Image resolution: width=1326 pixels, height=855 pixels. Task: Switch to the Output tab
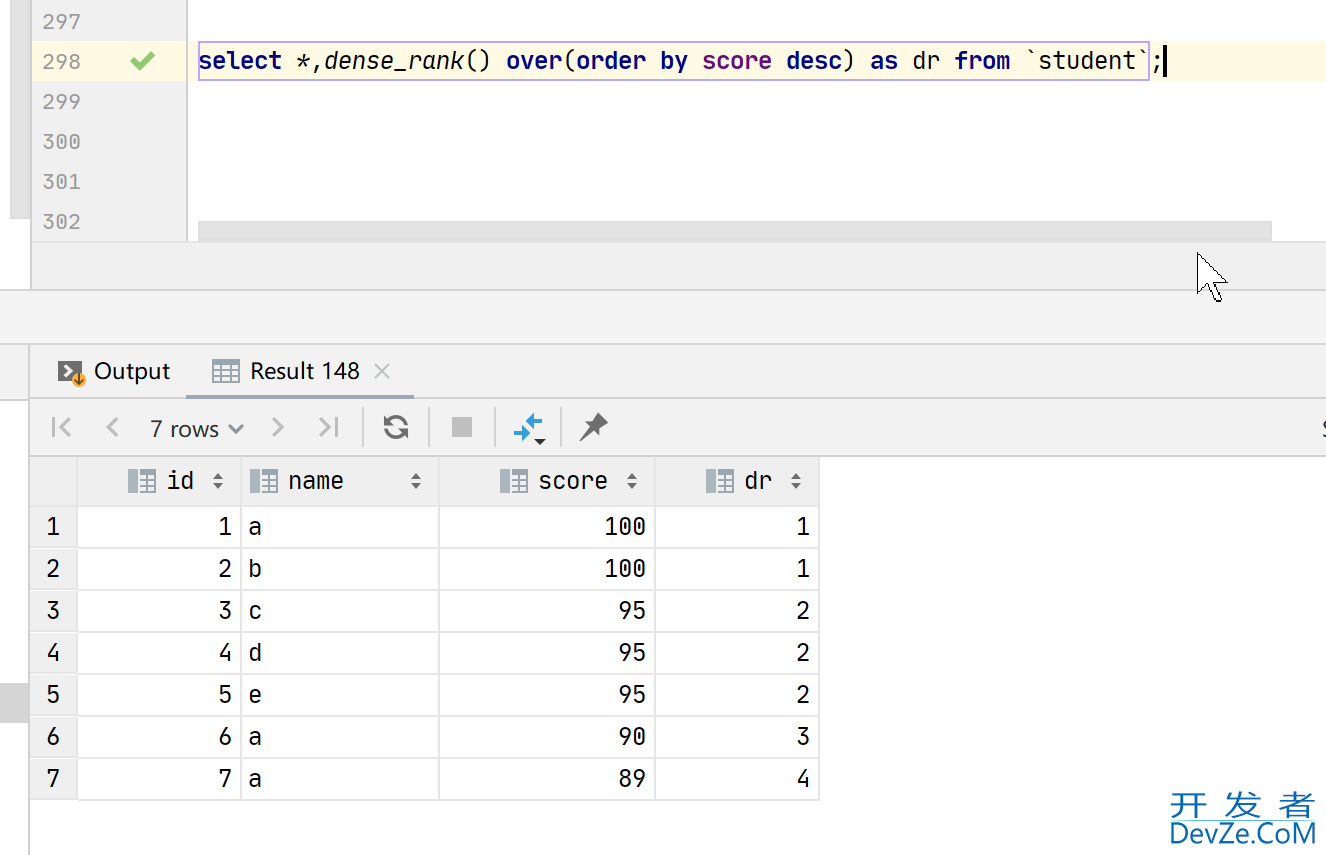pos(114,371)
